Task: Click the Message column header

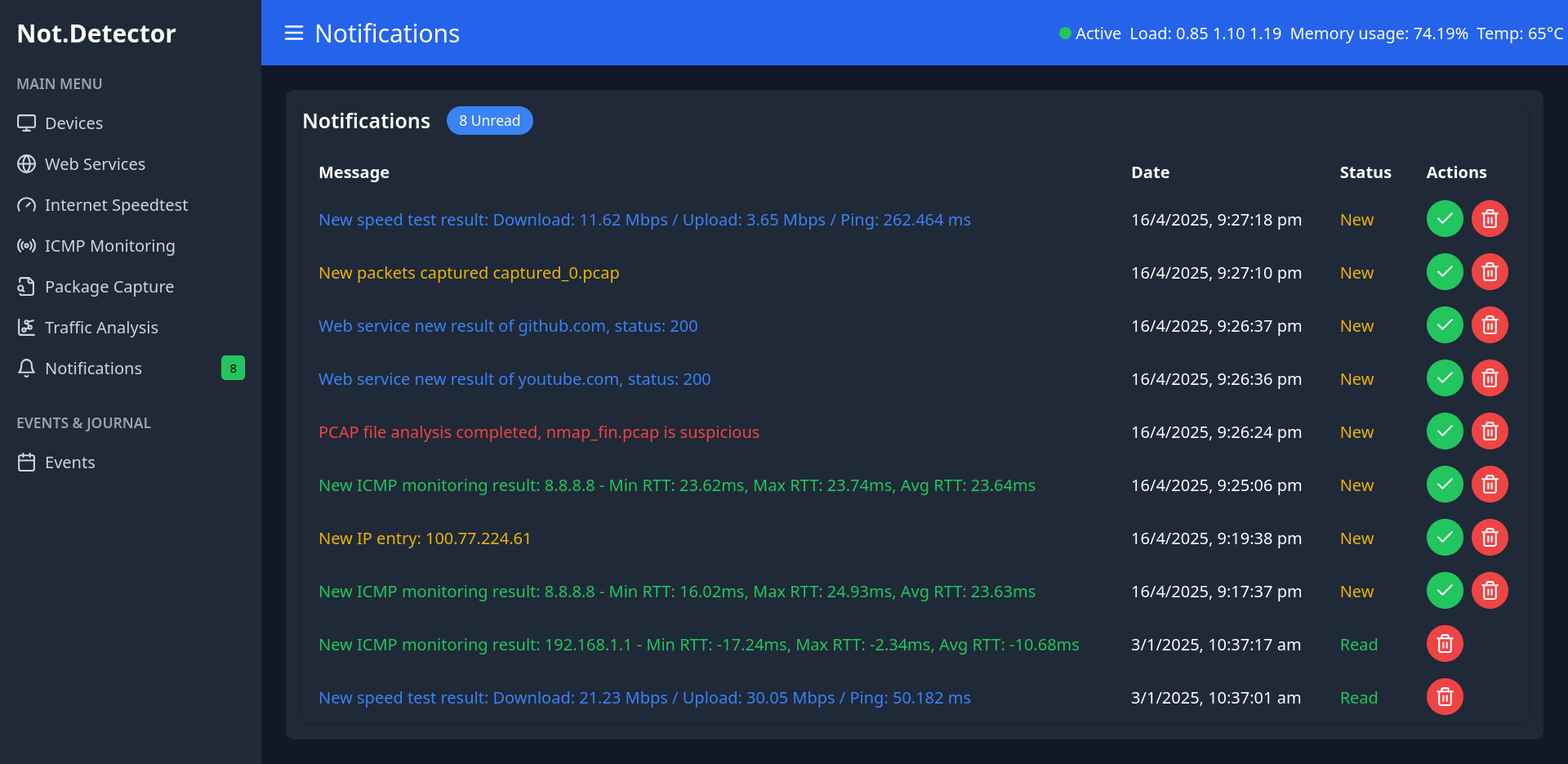Action: tap(354, 172)
